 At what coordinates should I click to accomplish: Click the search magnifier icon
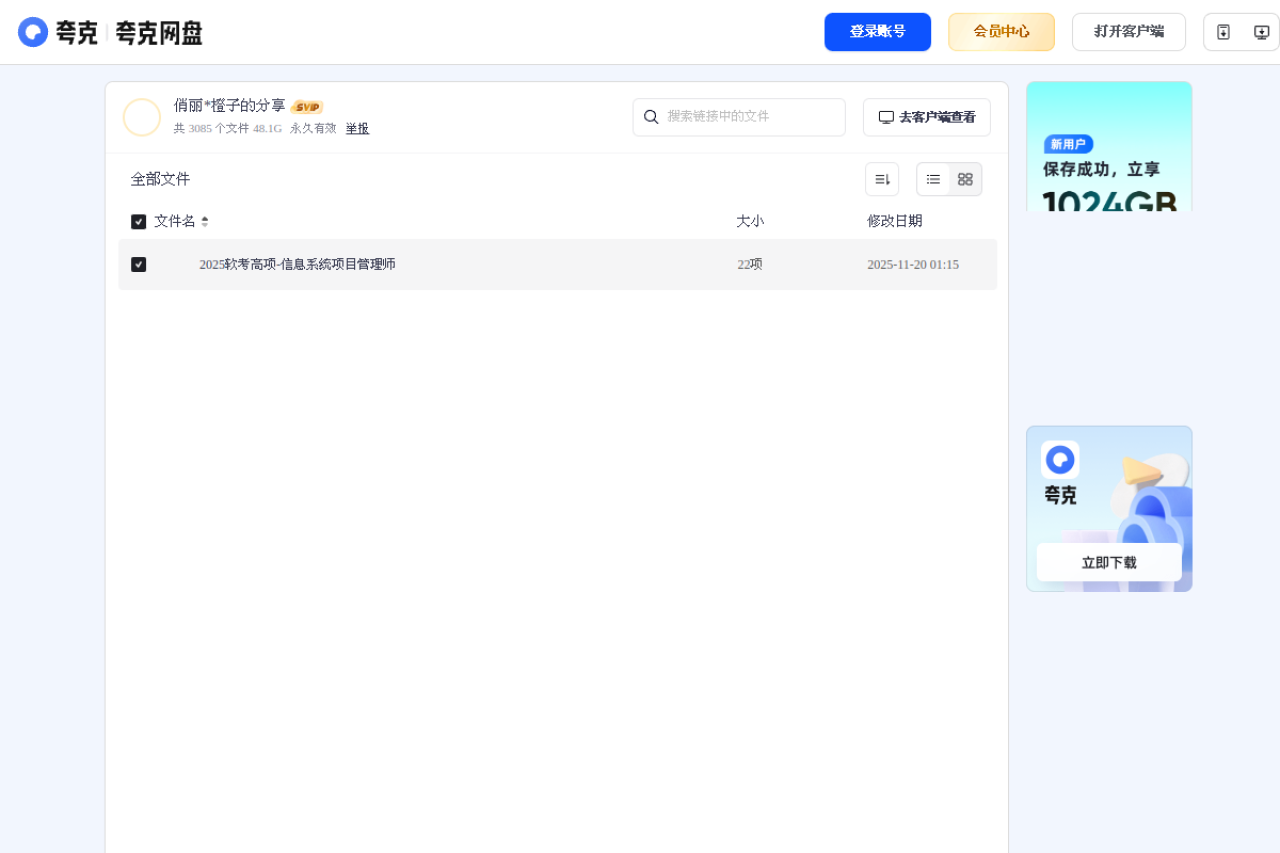coord(651,117)
